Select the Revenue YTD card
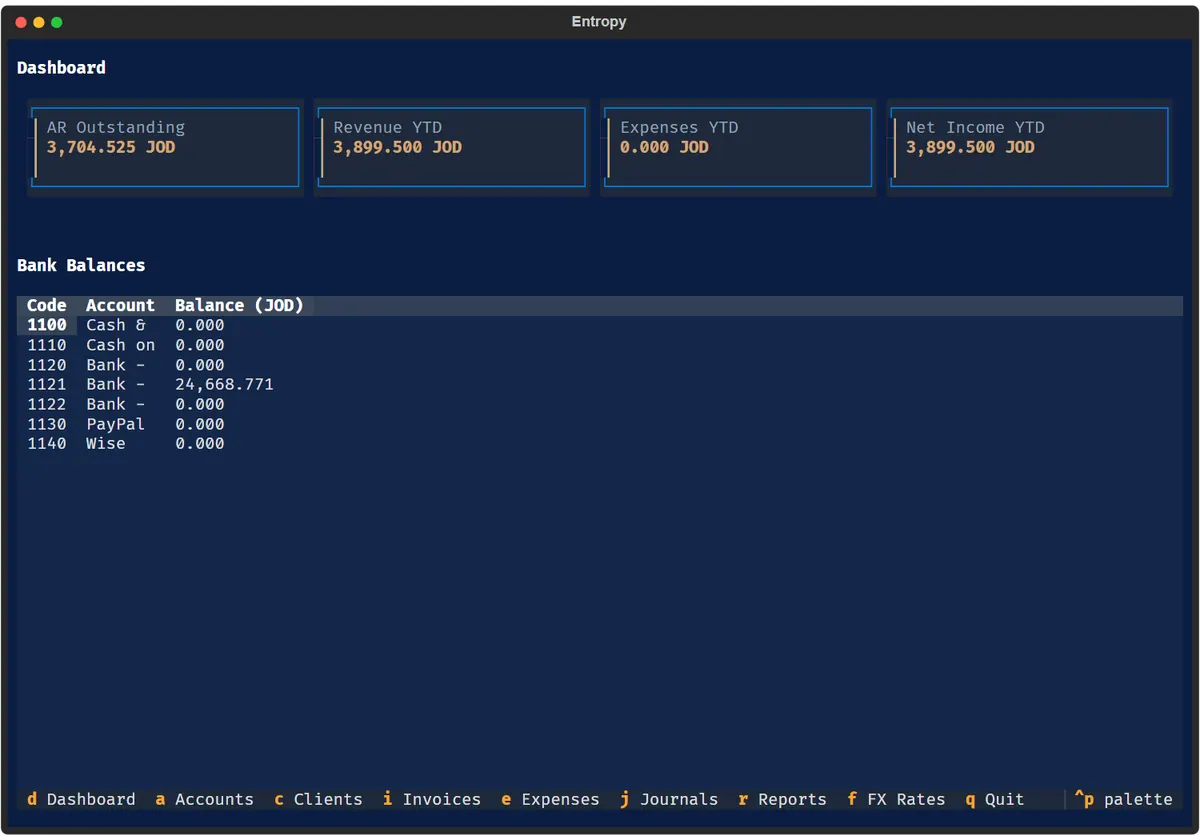This screenshot has width=1200, height=840. (x=452, y=147)
